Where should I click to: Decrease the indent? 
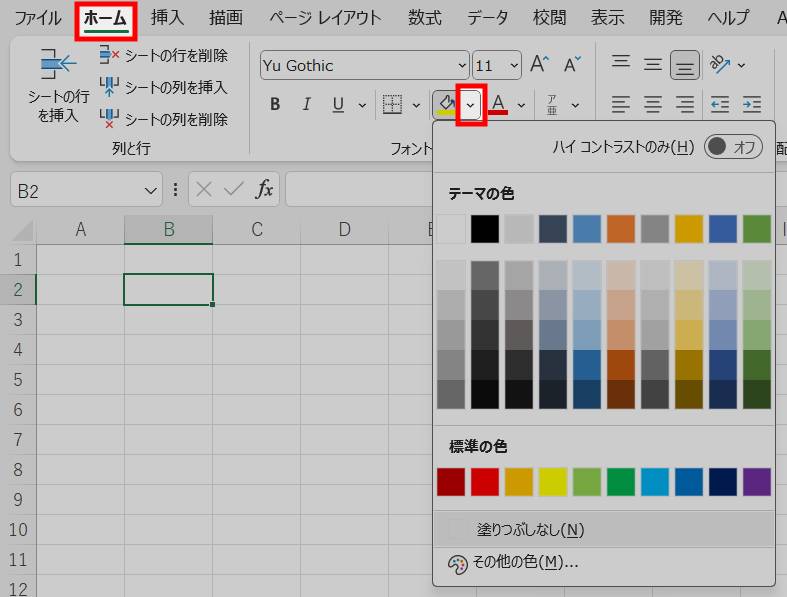pos(720,104)
